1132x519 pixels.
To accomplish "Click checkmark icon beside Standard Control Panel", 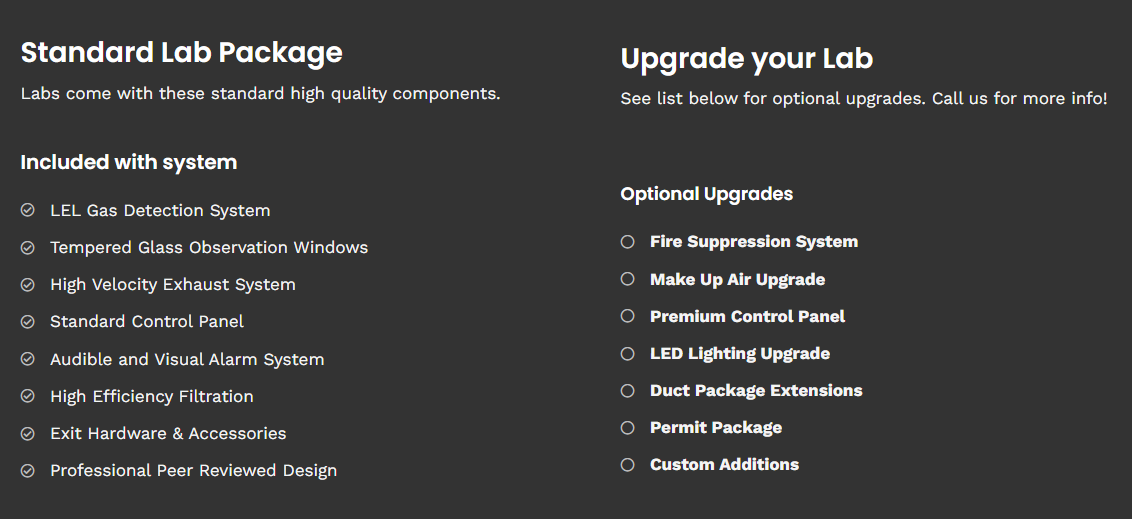I will tap(28, 322).
